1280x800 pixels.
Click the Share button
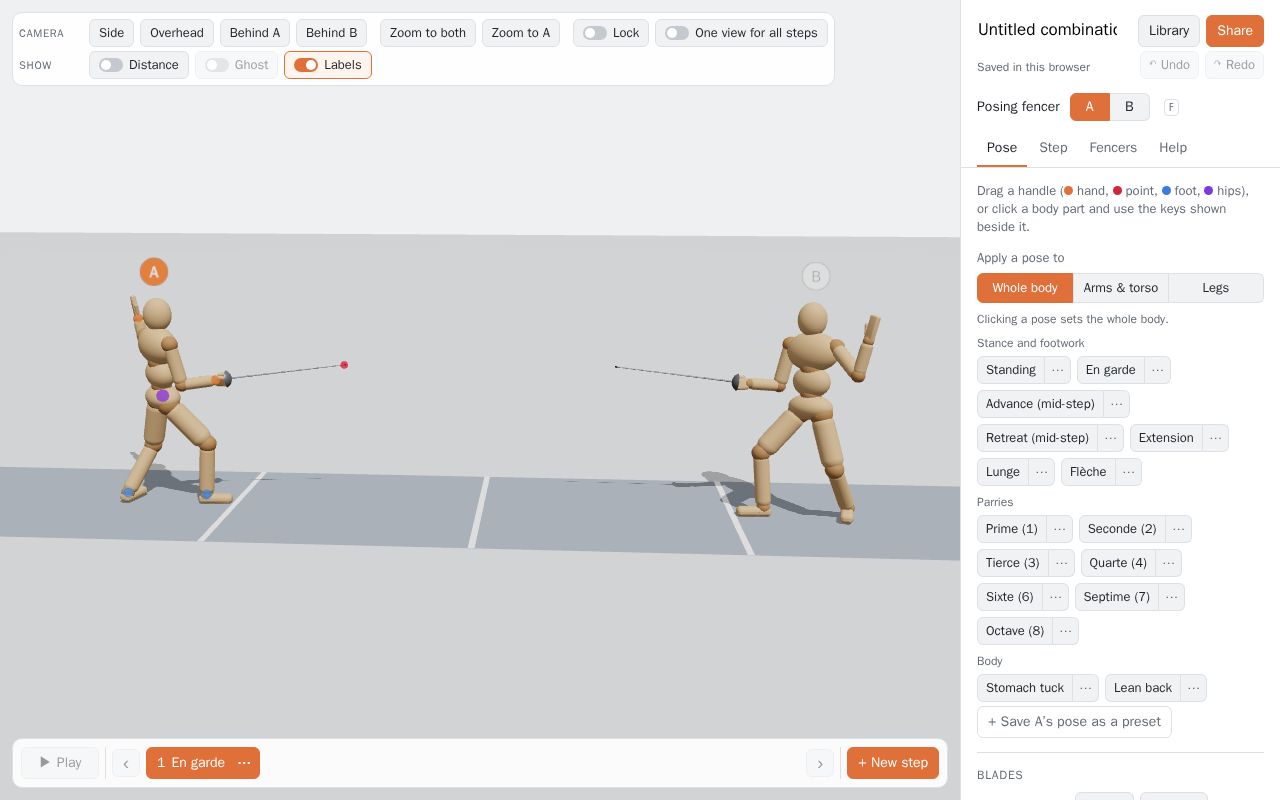pos(1235,31)
